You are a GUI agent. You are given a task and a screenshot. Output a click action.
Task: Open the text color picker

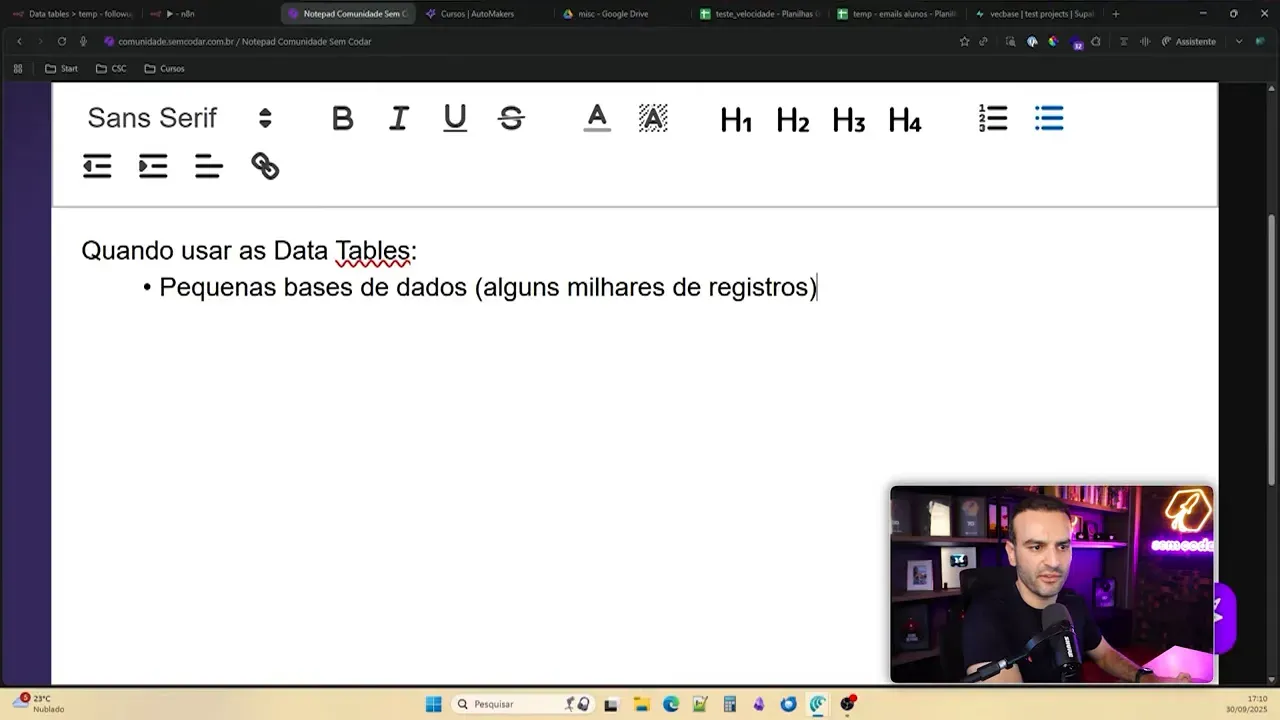[x=597, y=117]
